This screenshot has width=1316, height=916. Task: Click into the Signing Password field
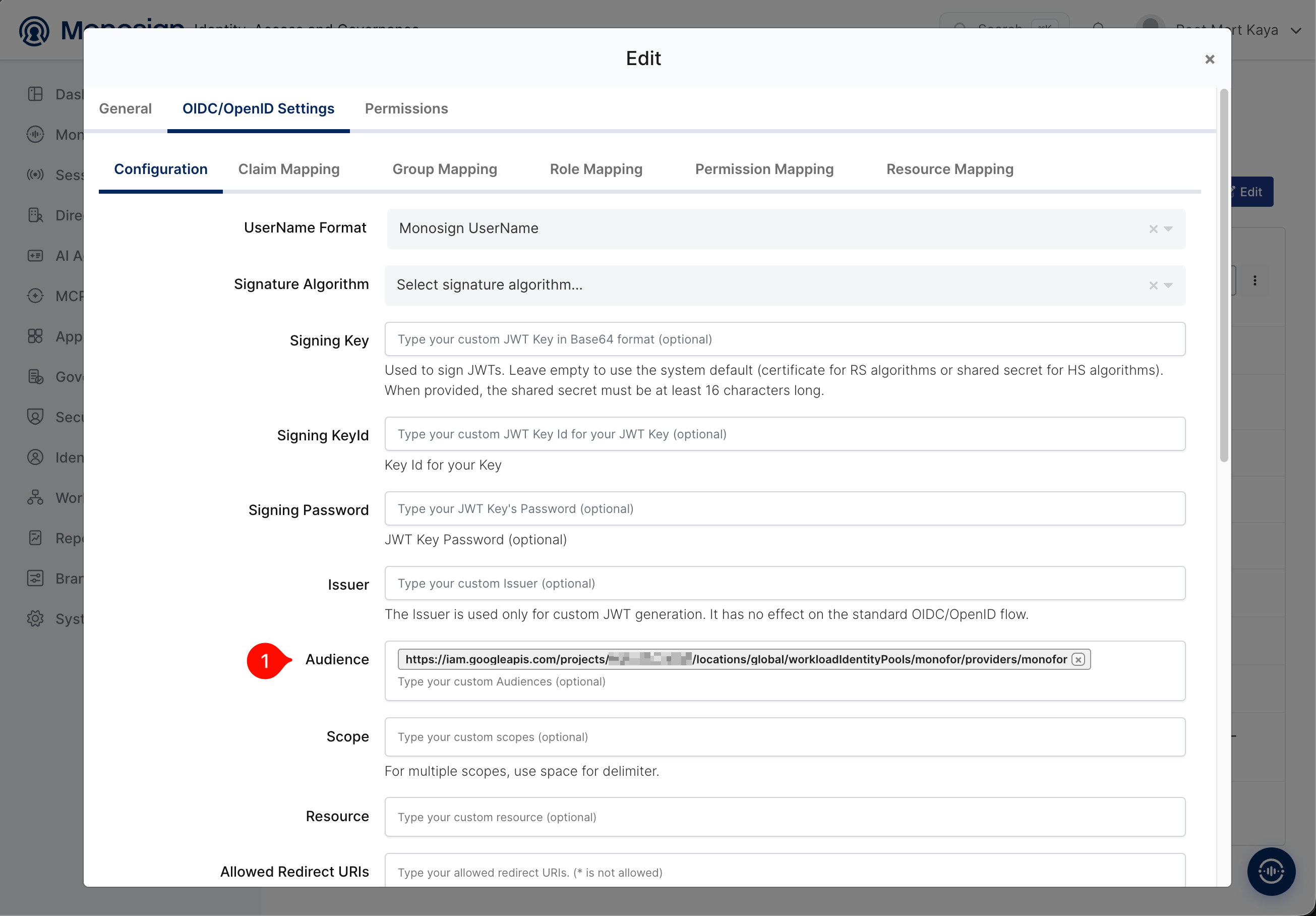click(x=785, y=509)
